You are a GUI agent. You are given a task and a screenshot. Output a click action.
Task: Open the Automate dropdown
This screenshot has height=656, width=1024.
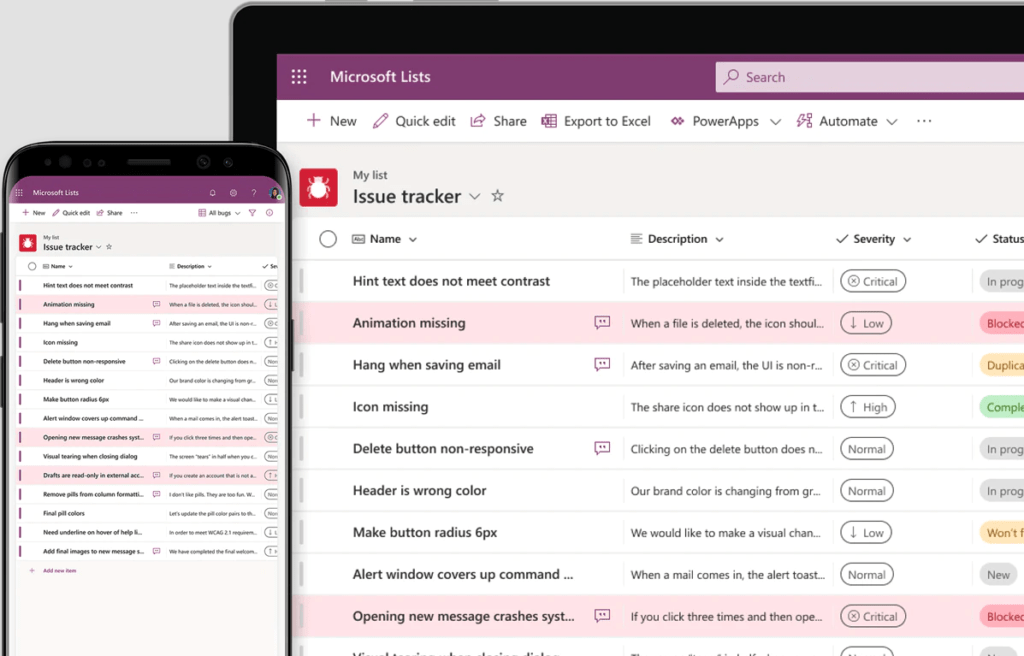[892, 122]
